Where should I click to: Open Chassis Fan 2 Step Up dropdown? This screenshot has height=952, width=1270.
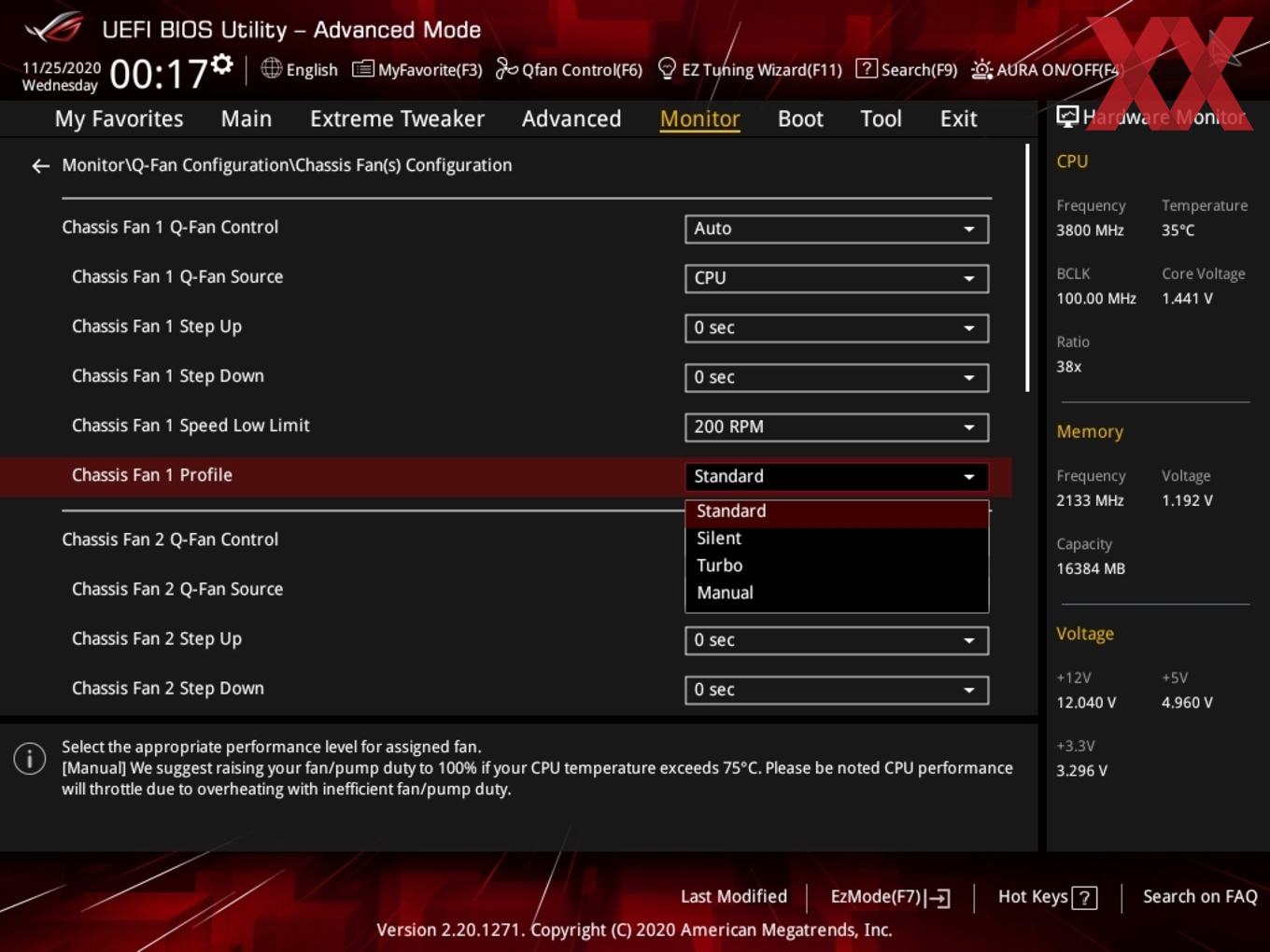pyautogui.click(x=837, y=640)
